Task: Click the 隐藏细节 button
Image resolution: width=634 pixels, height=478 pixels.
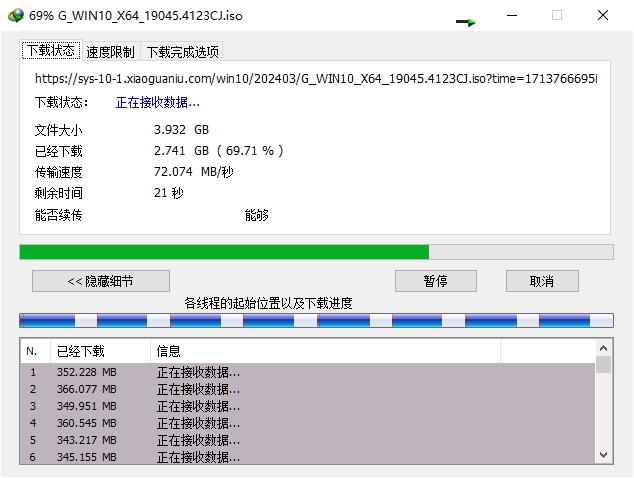Action: 101,281
